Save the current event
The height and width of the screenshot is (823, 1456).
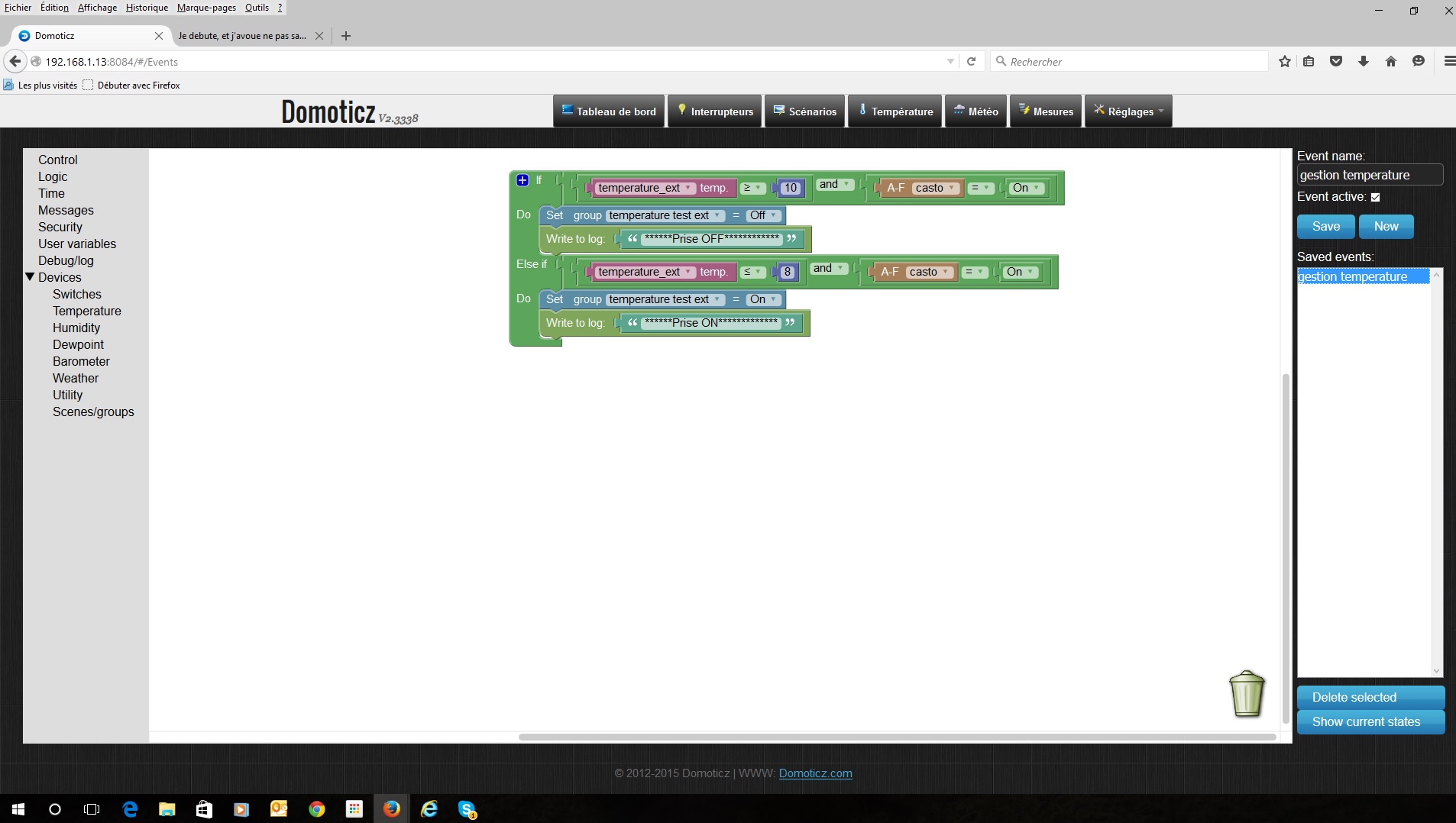(x=1325, y=227)
